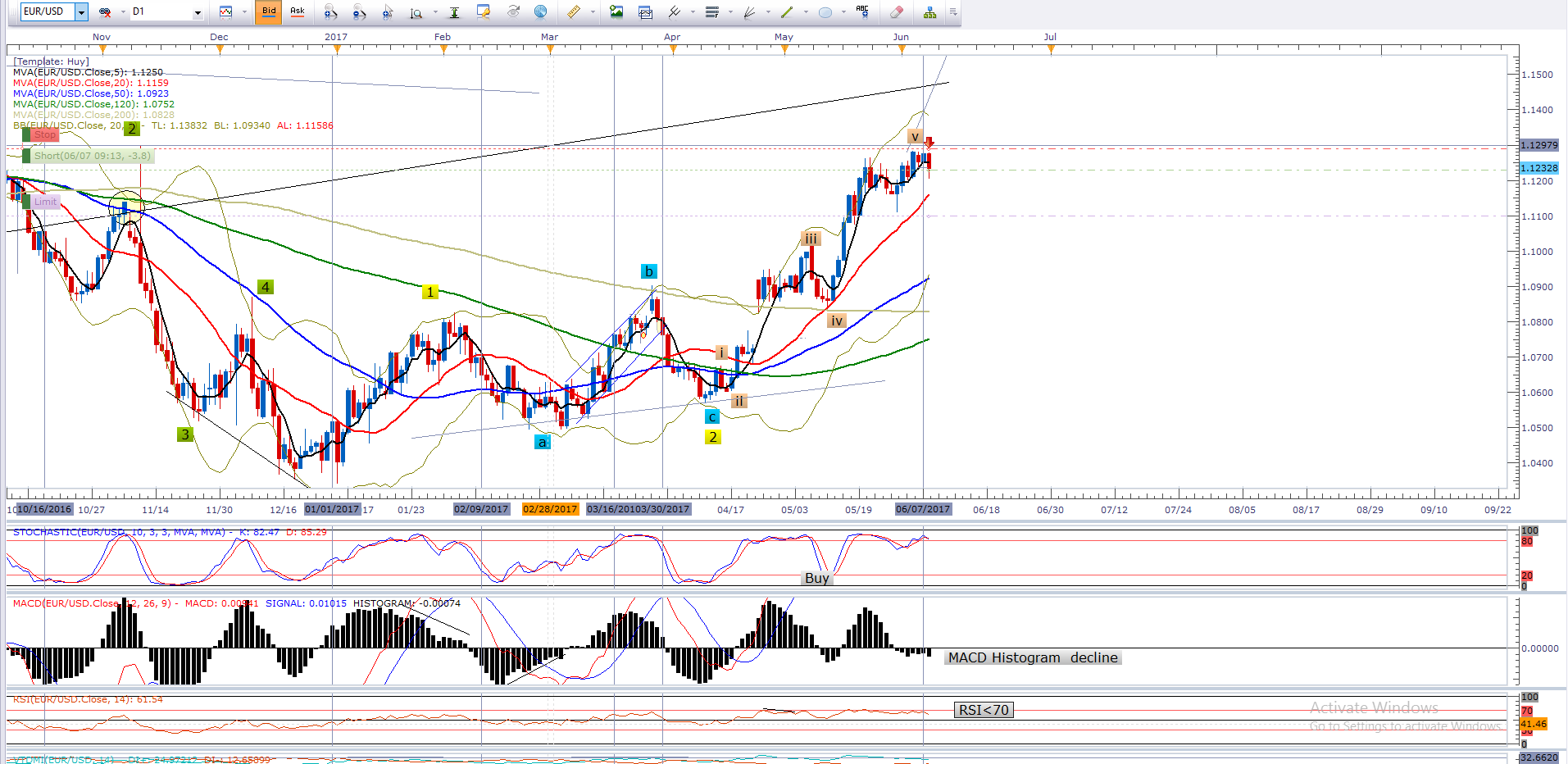Viewport: 1568px width, 764px height.
Task: Click the Short position label on chart
Action: pos(91,156)
